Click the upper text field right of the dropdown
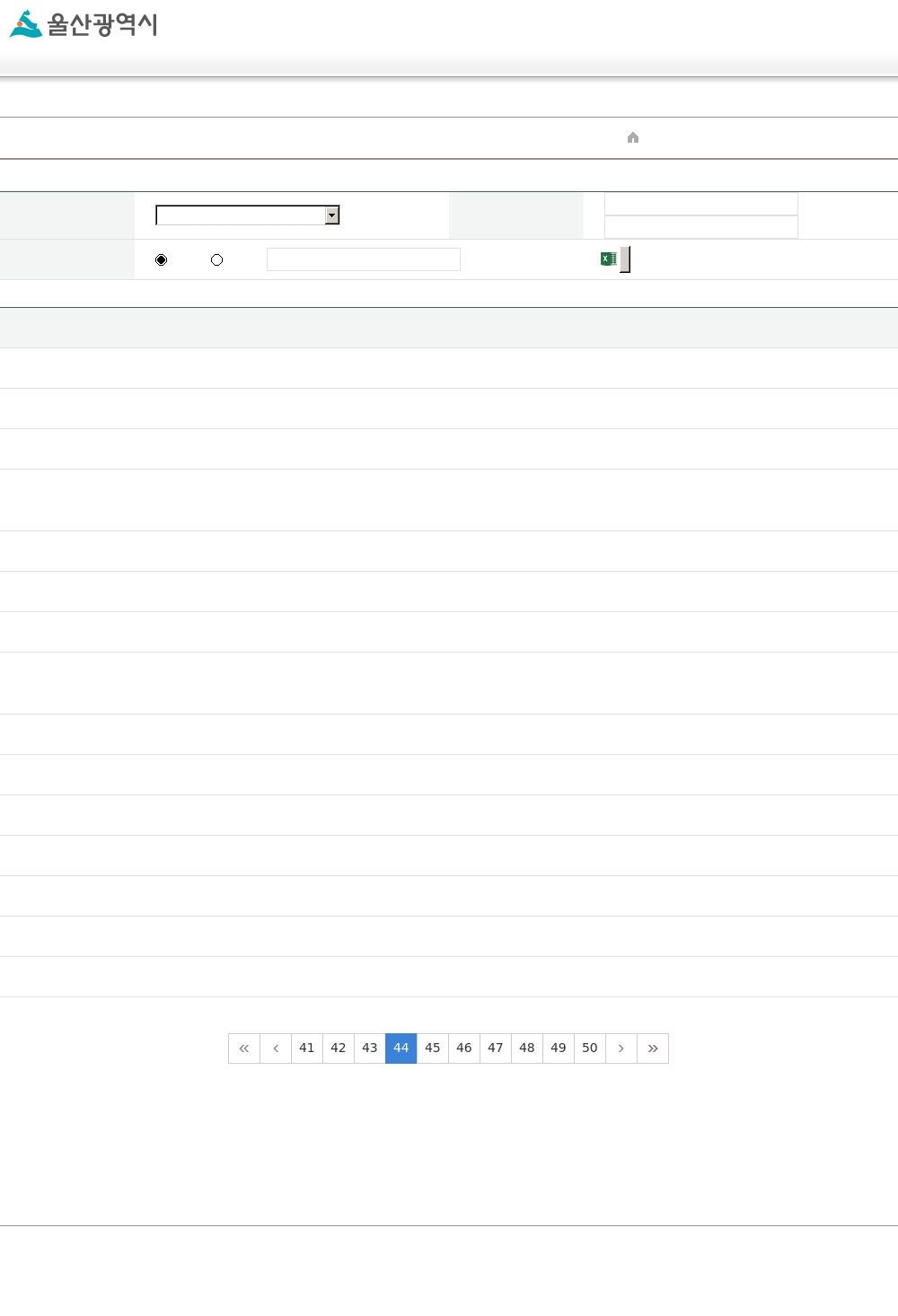Image resolution: width=898 pixels, height=1316 pixels. click(700, 204)
